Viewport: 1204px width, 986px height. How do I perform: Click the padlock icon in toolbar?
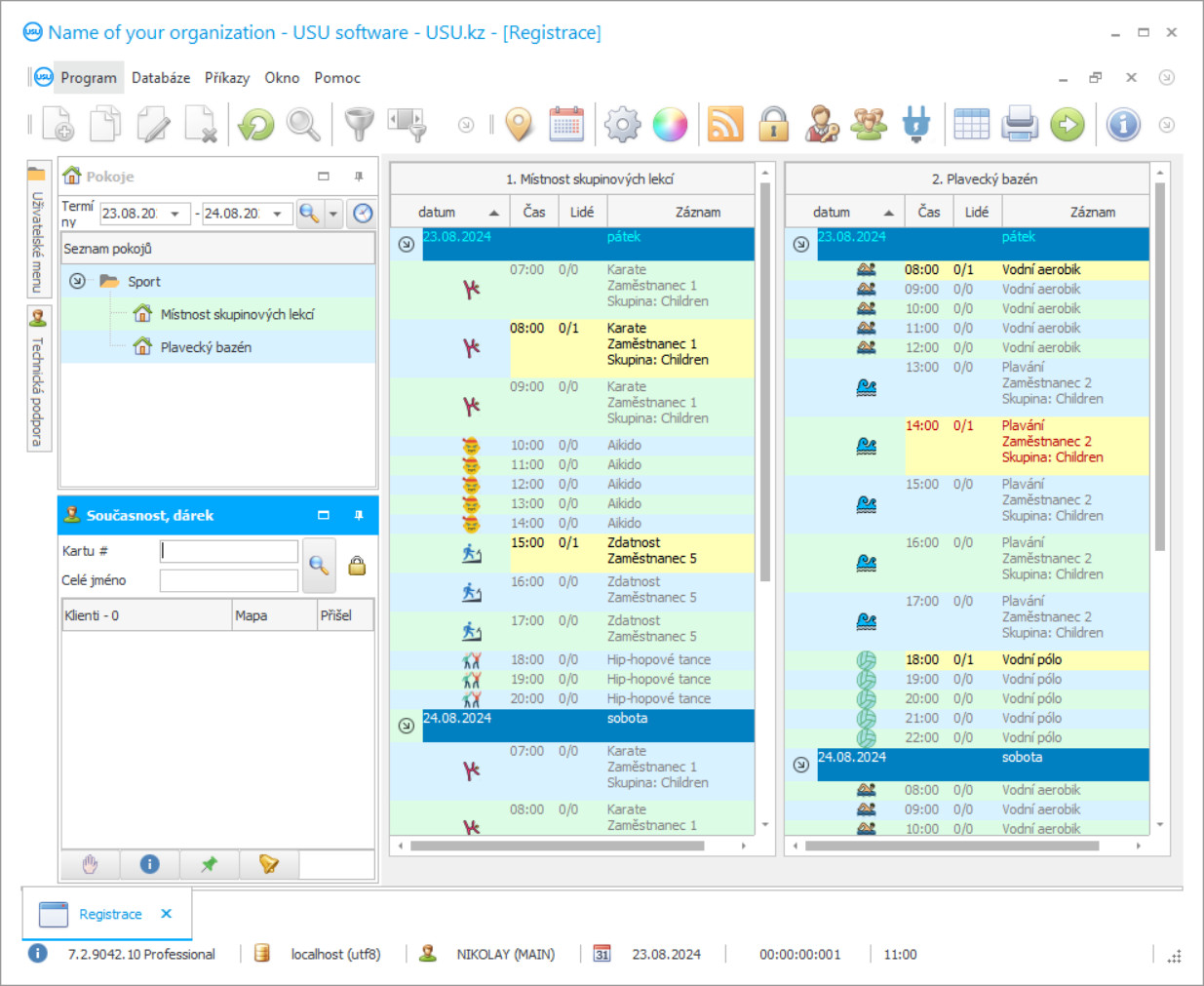point(774,125)
